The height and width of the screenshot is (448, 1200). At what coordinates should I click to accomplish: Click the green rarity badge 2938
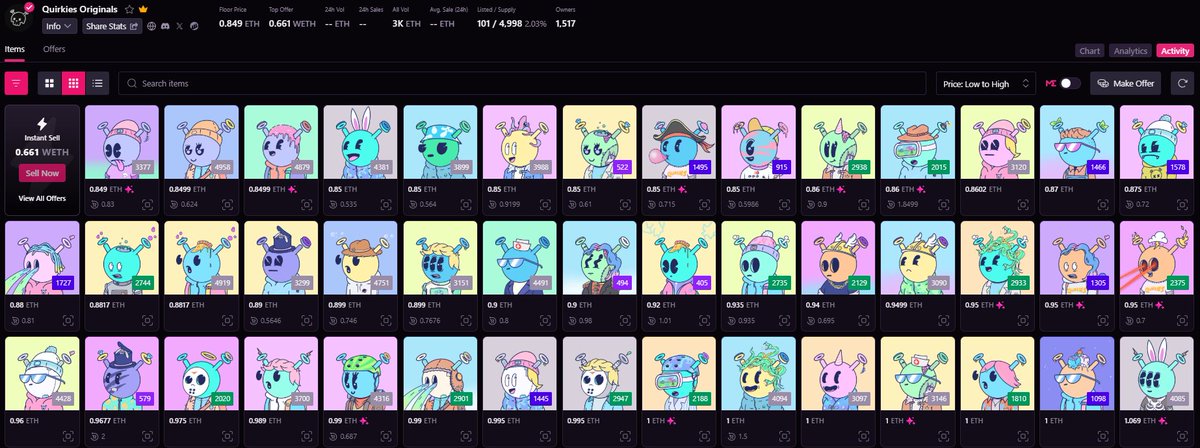[861, 168]
